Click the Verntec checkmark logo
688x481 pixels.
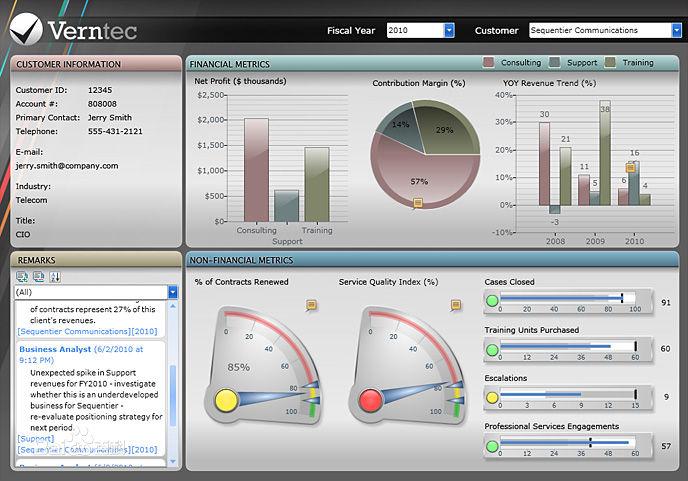tap(27, 29)
